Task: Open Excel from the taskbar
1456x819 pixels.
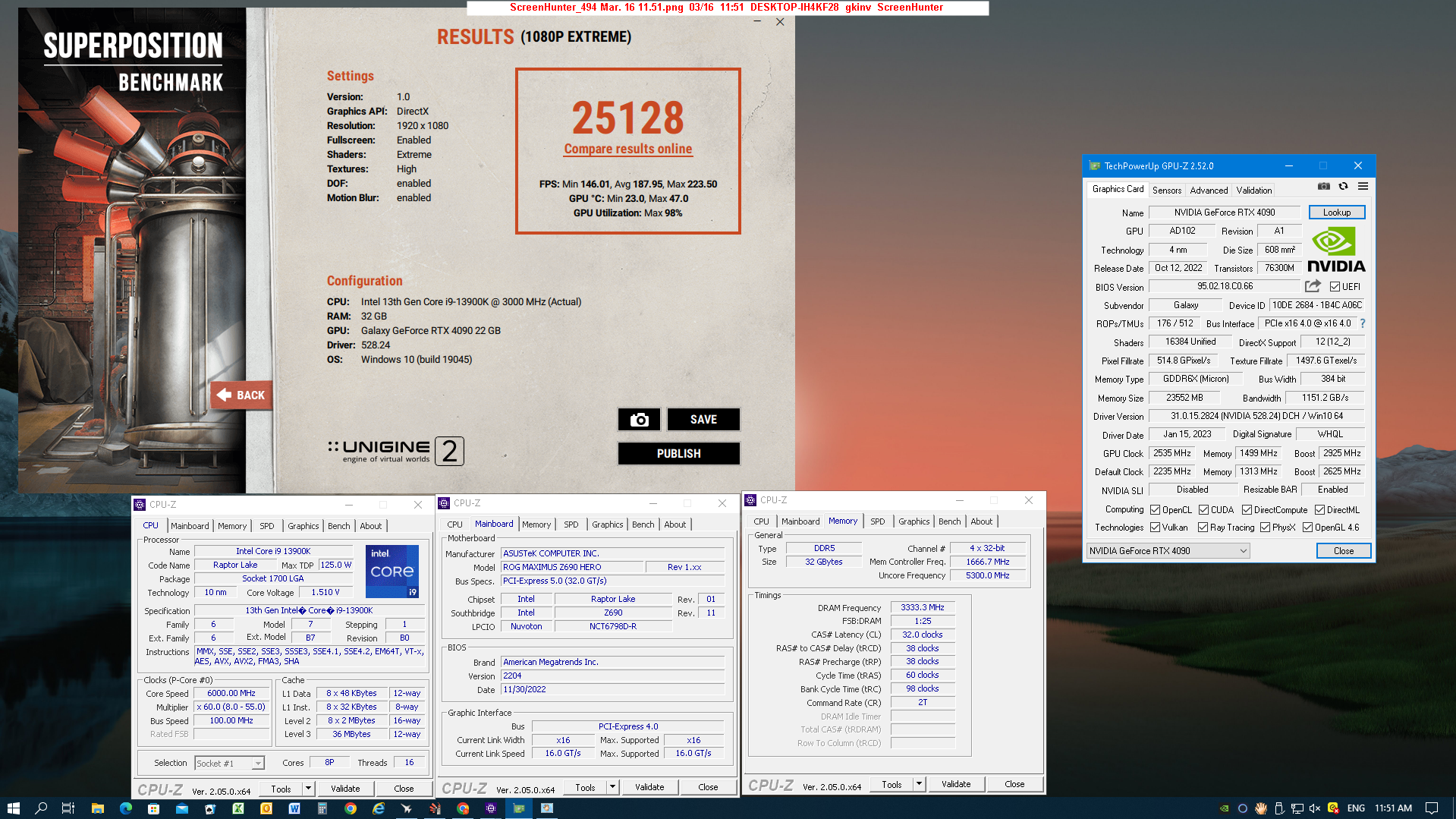Action: point(238,808)
